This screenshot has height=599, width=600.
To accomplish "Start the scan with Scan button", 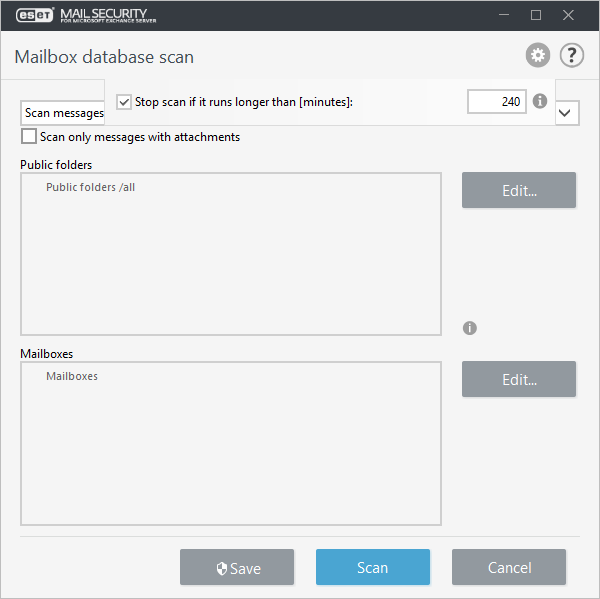I will tap(372, 567).
